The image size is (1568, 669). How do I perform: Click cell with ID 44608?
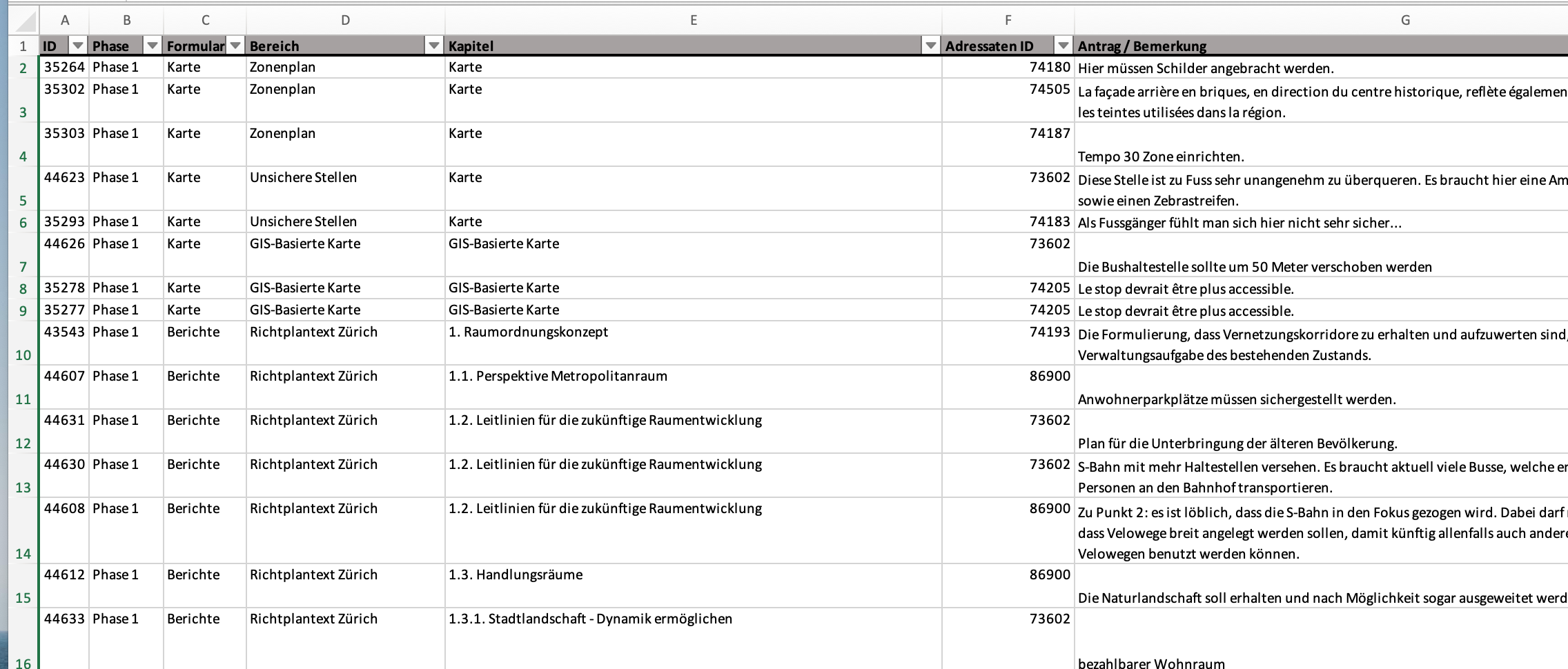pyautogui.click(x=65, y=531)
